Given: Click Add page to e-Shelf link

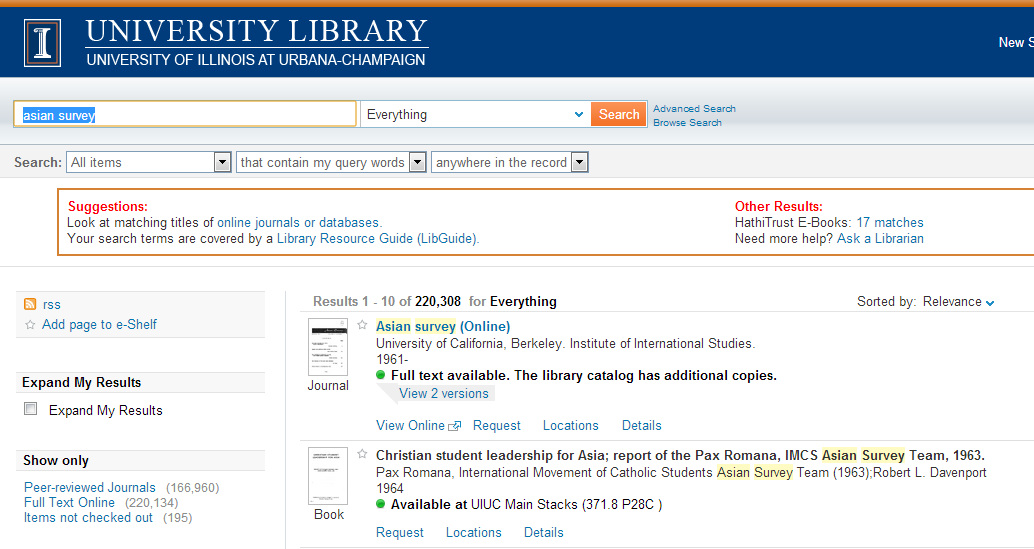Looking at the screenshot, I should click(100, 324).
